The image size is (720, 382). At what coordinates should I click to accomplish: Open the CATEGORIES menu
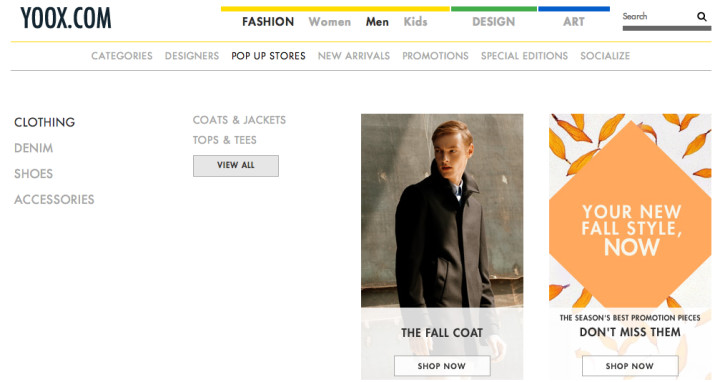point(122,56)
